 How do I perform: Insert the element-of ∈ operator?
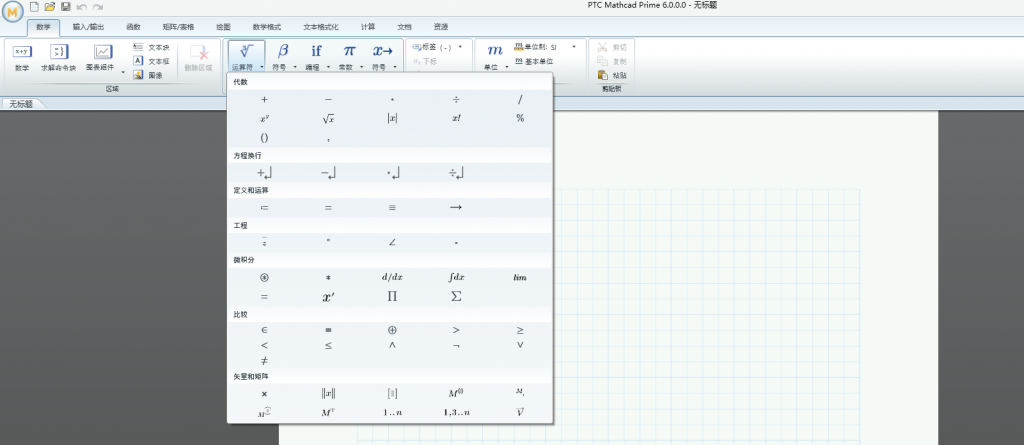tap(264, 331)
